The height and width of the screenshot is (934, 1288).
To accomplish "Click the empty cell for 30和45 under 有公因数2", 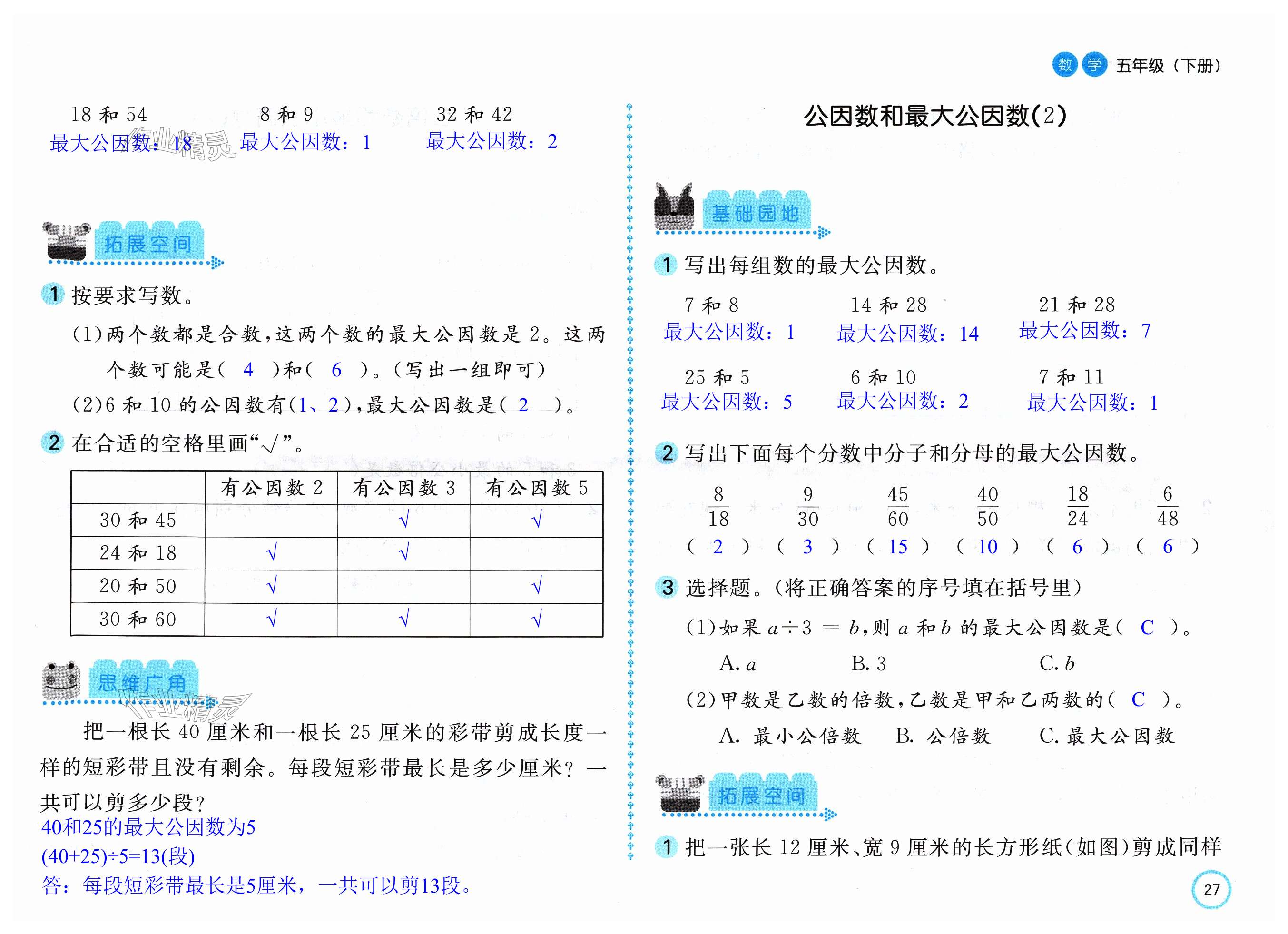I will point(271,520).
